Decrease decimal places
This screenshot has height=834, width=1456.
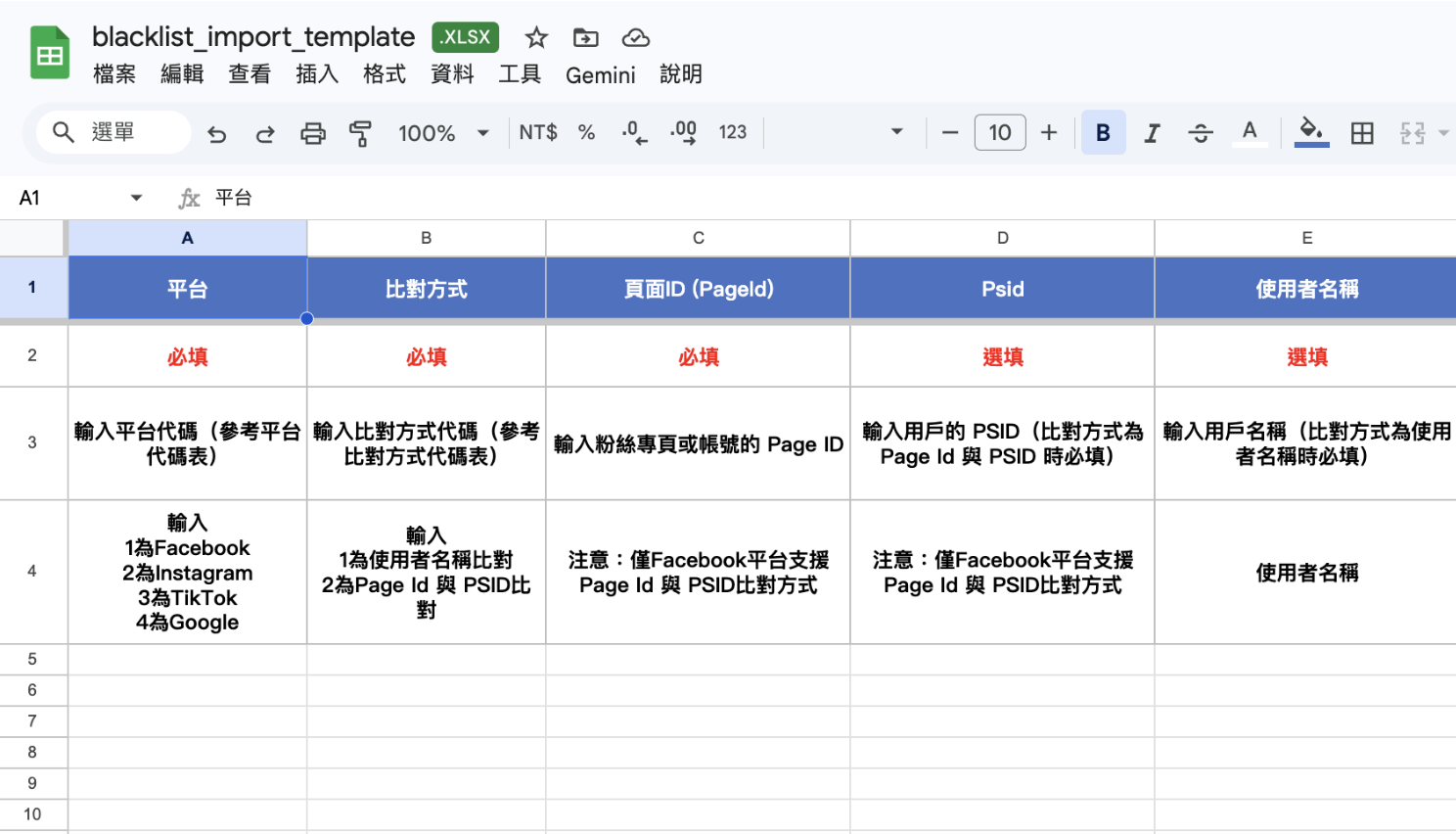(x=634, y=132)
